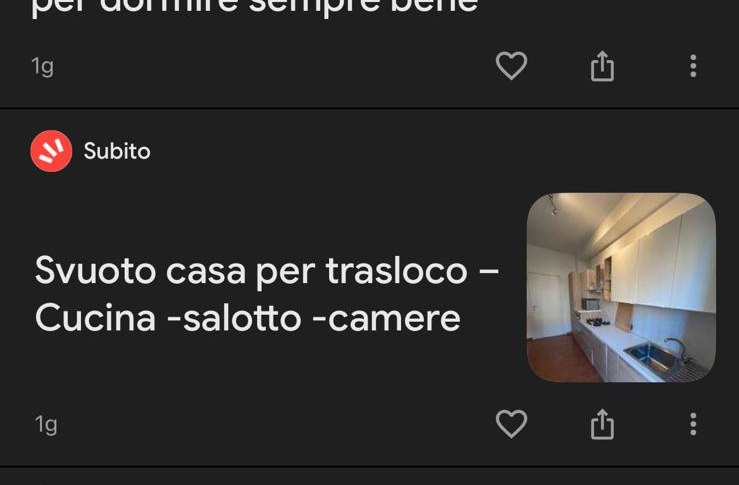Open the 'Svuoto casa per trasloco' headline
Screen dimensions: 739x485
pyautogui.click(x=267, y=294)
